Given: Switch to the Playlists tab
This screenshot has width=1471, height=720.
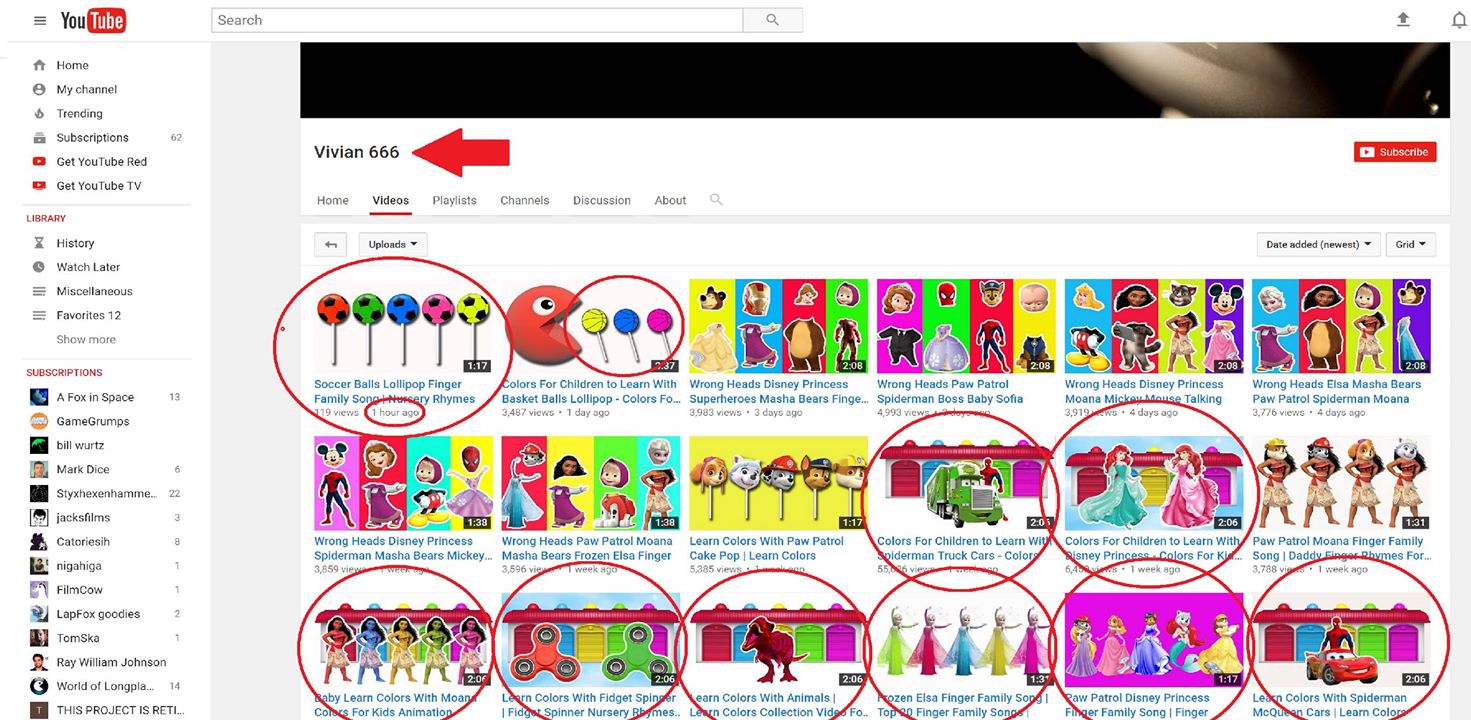Looking at the screenshot, I should [454, 200].
